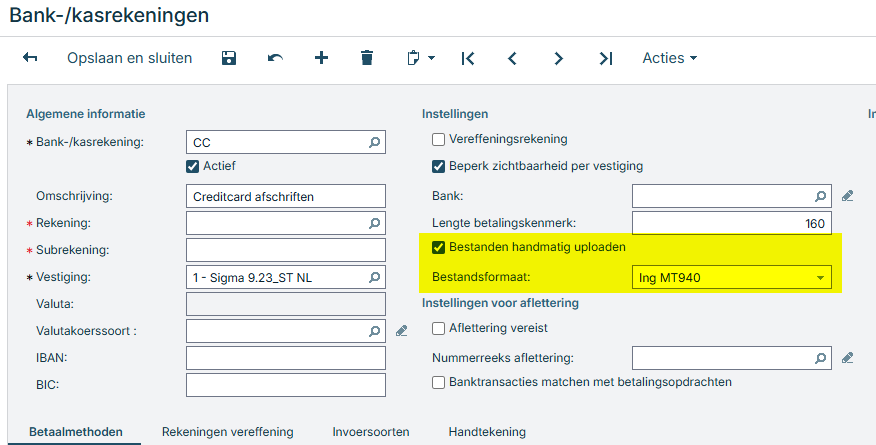This screenshot has width=876, height=445.
Task: Switch to Rekeningen vereffening tab
Action: click(227, 432)
